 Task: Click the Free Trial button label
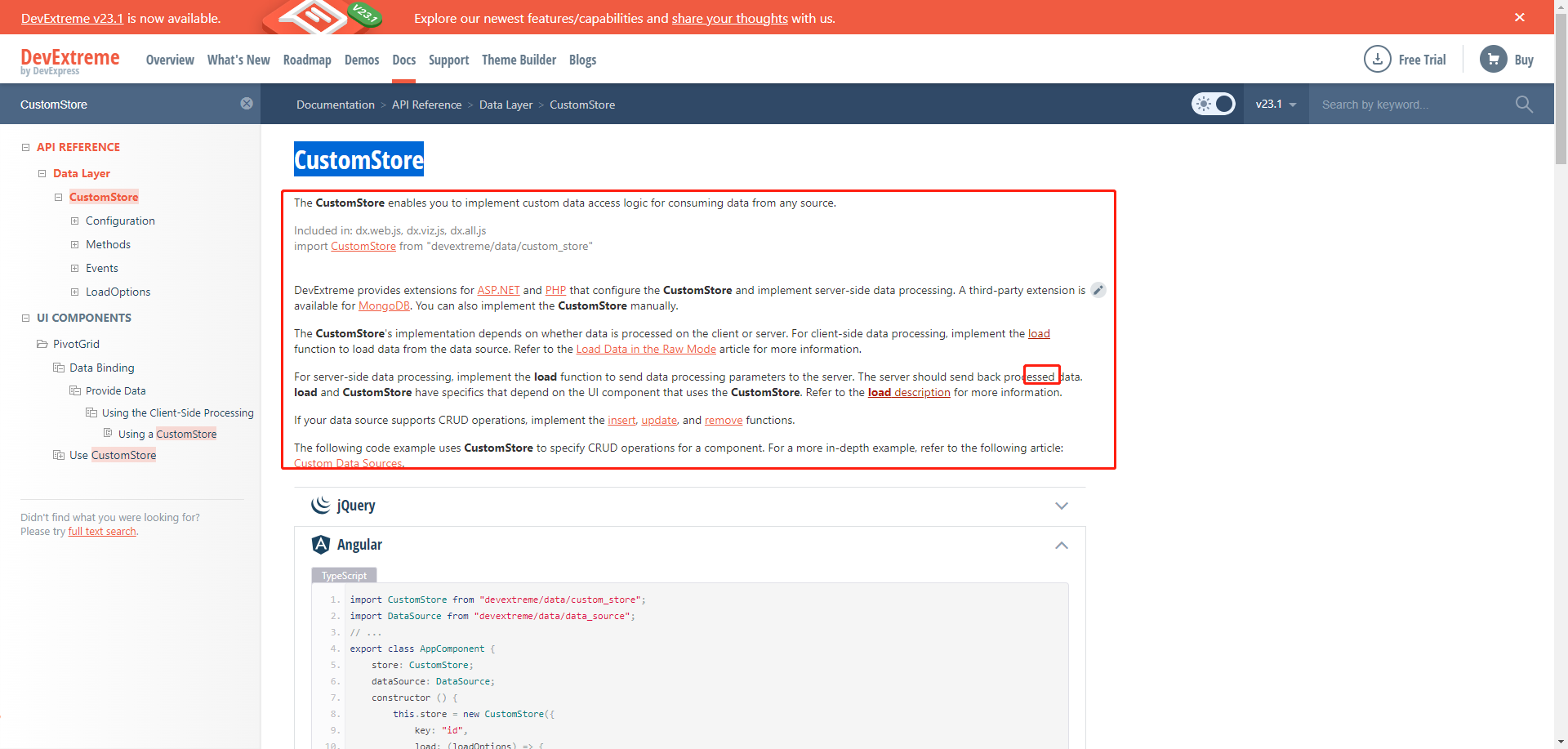(x=1422, y=60)
